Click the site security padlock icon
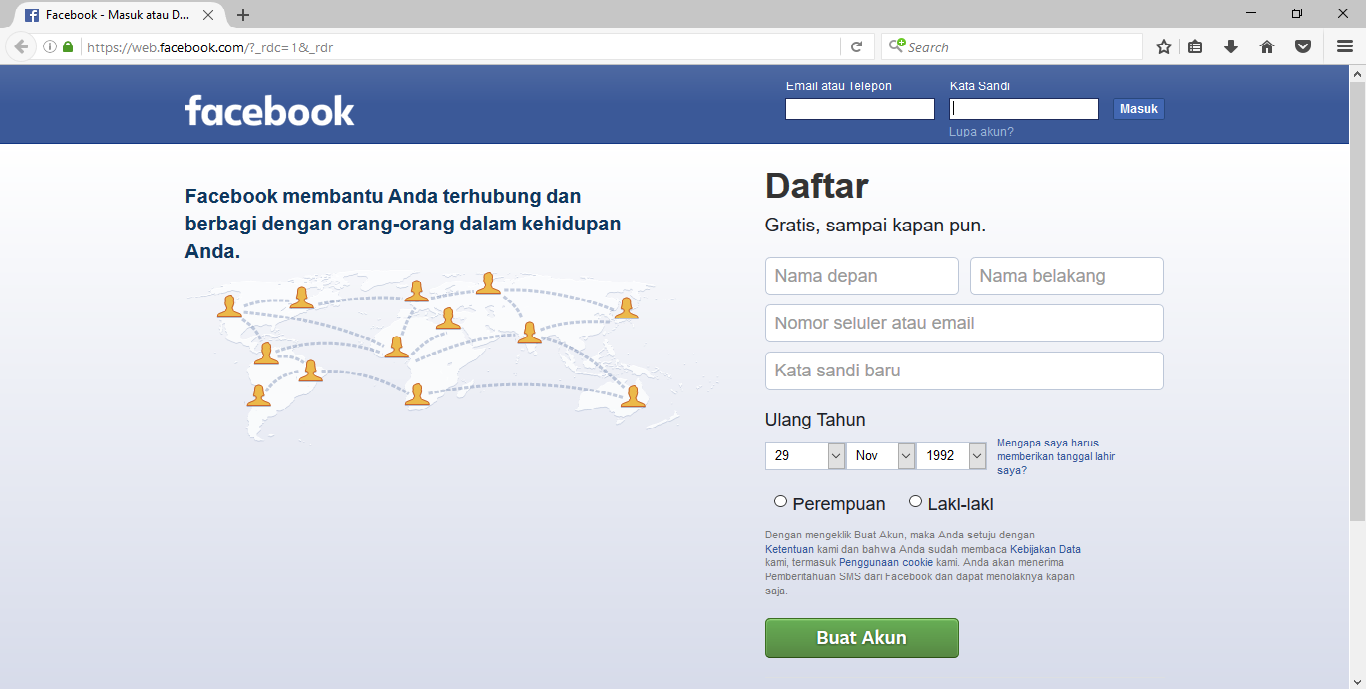The width and height of the screenshot is (1366, 689). [66, 46]
